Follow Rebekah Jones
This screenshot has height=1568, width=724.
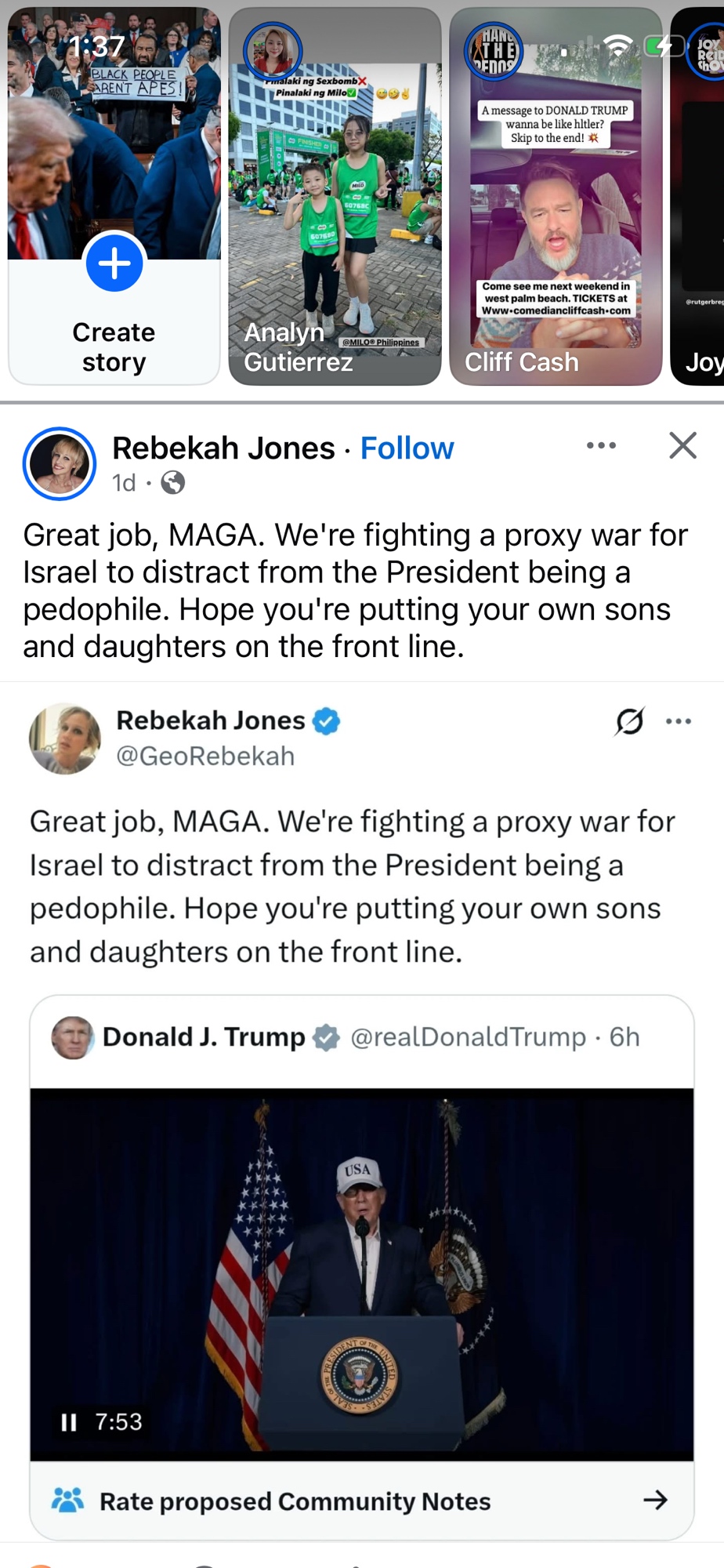[407, 448]
